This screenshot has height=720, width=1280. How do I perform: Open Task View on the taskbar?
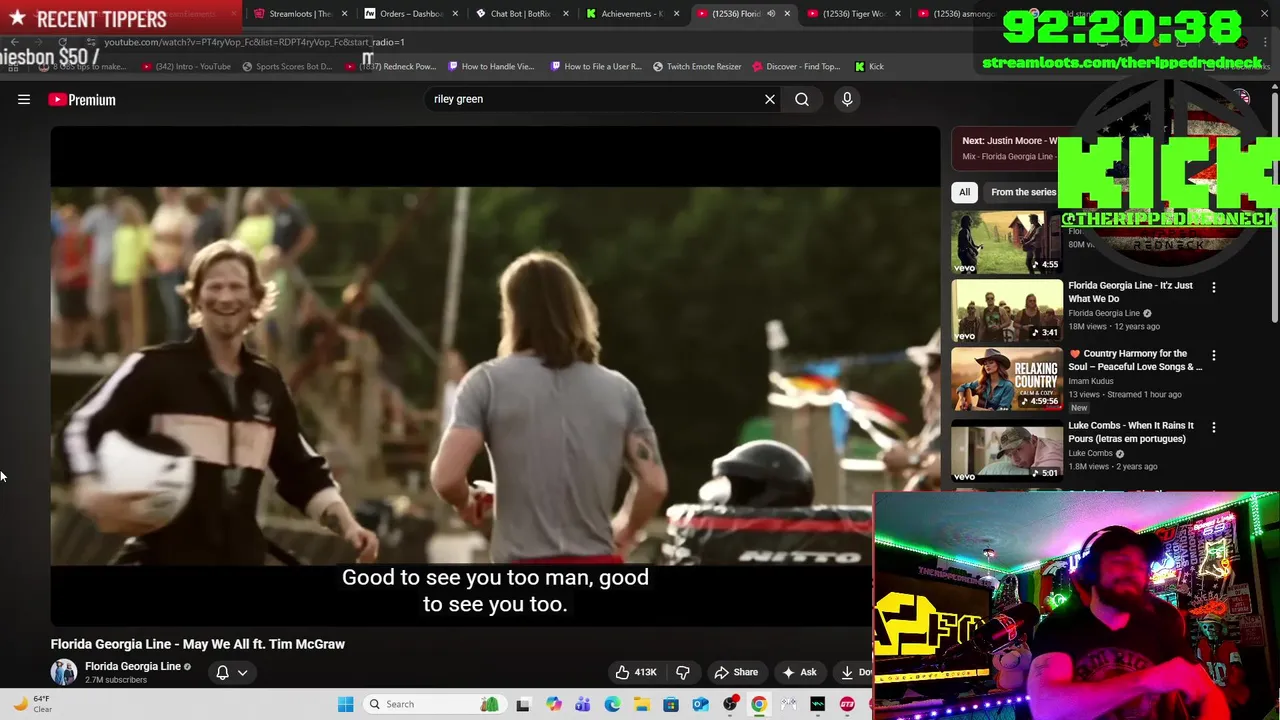(x=523, y=704)
